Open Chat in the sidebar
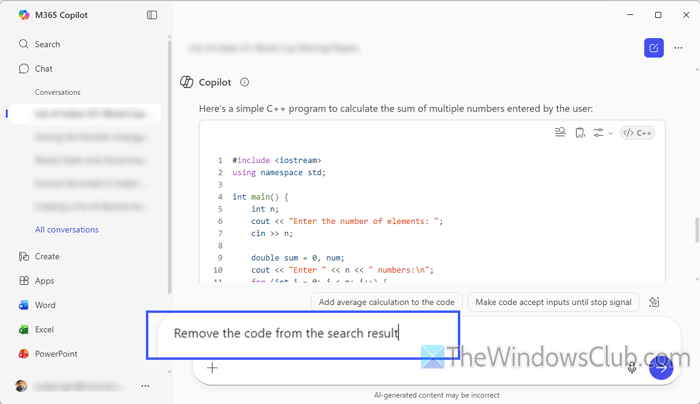The width and height of the screenshot is (700, 404). [x=36, y=69]
